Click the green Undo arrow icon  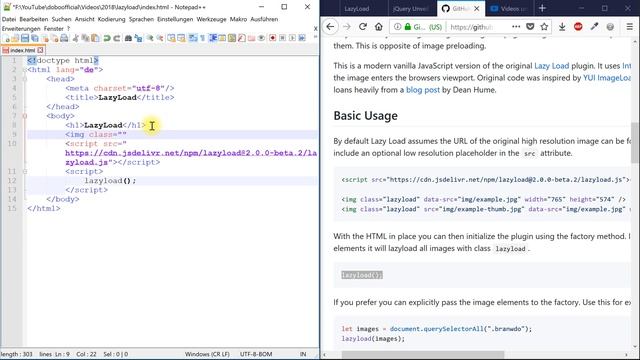107,38
